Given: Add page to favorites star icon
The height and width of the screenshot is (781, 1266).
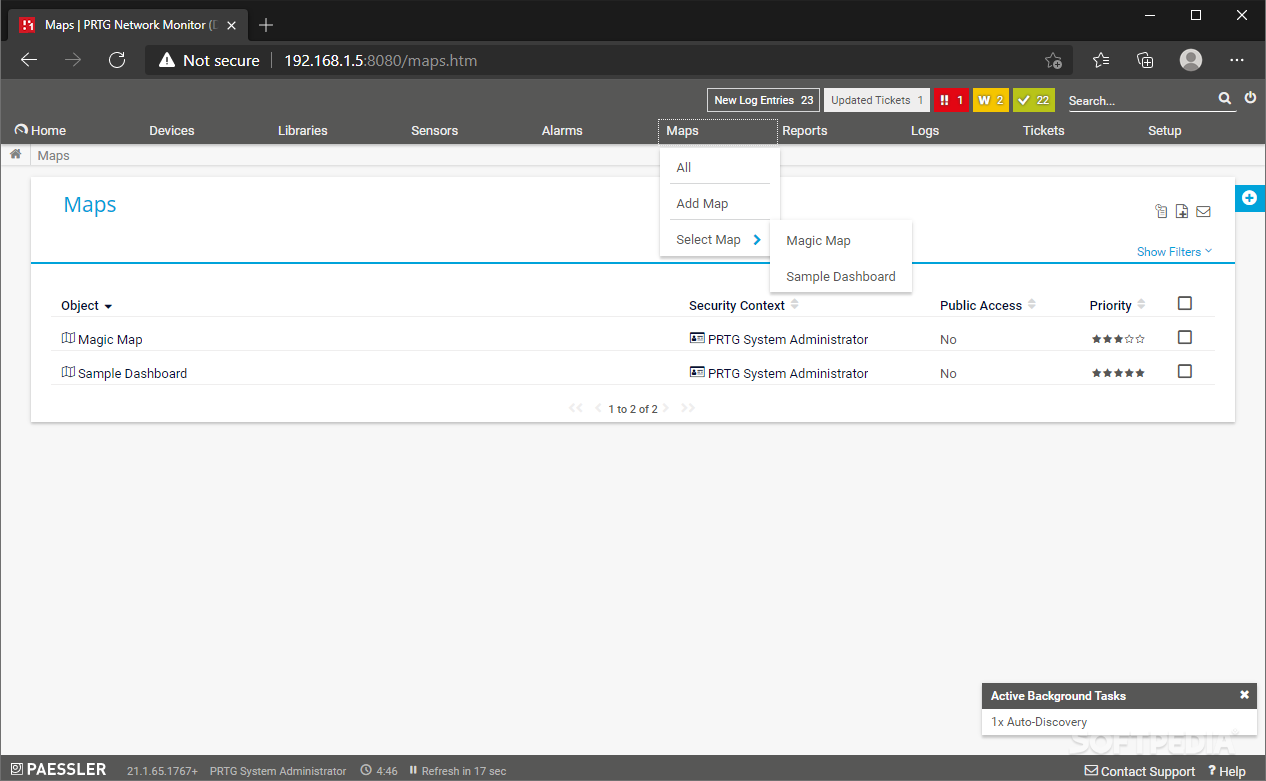Looking at the screenshot, I should coord(1053,60).
